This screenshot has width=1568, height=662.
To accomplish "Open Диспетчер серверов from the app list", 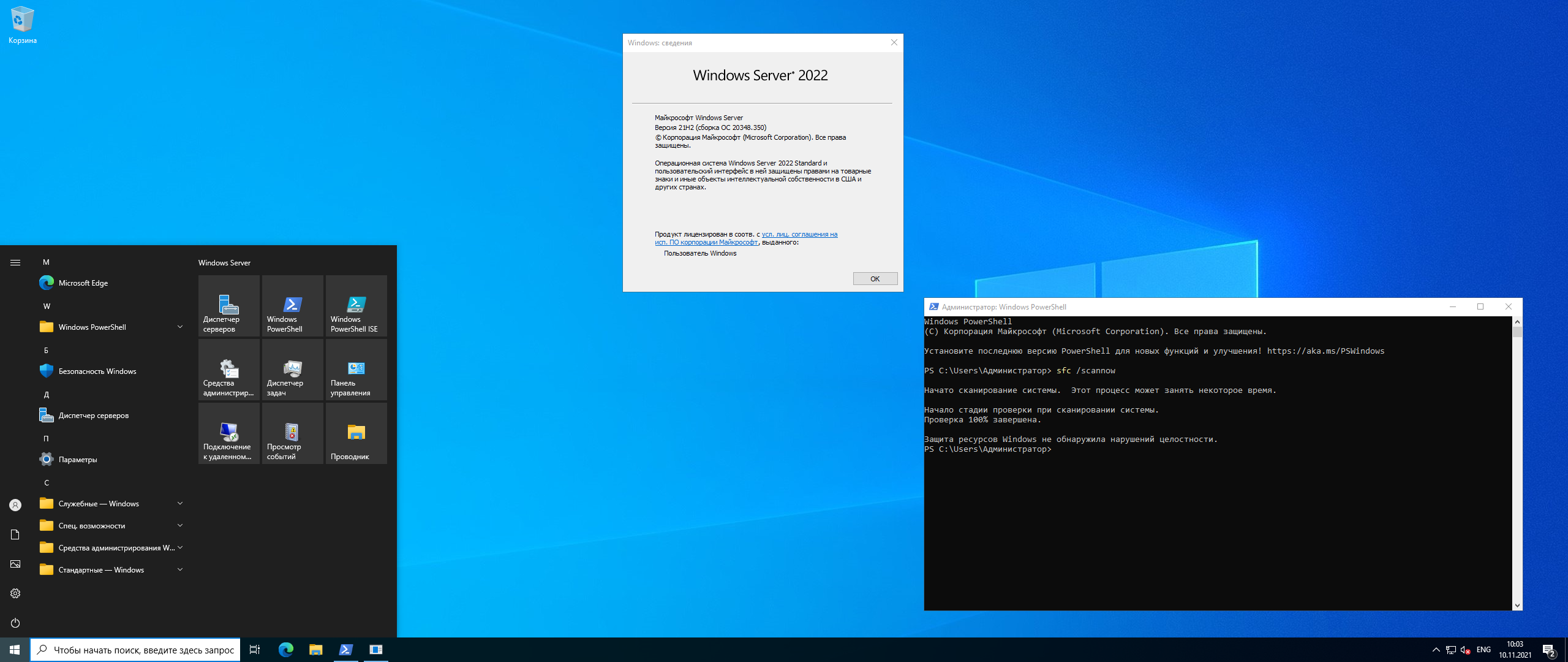I will pos(110,416).
